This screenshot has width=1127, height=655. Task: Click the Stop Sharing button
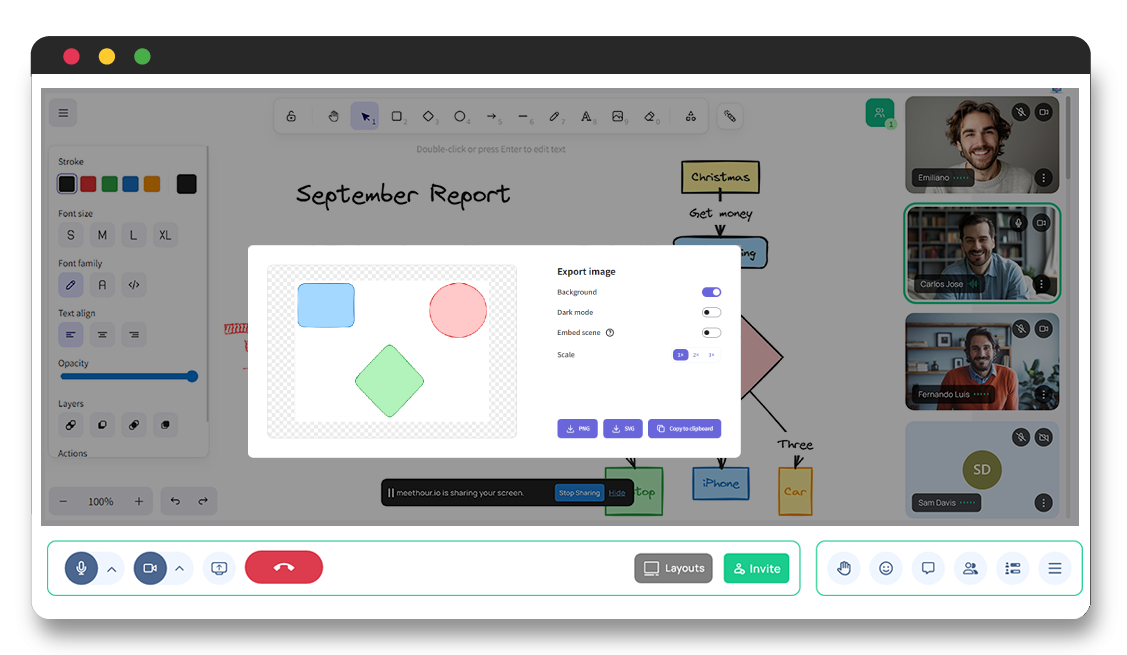579,493
